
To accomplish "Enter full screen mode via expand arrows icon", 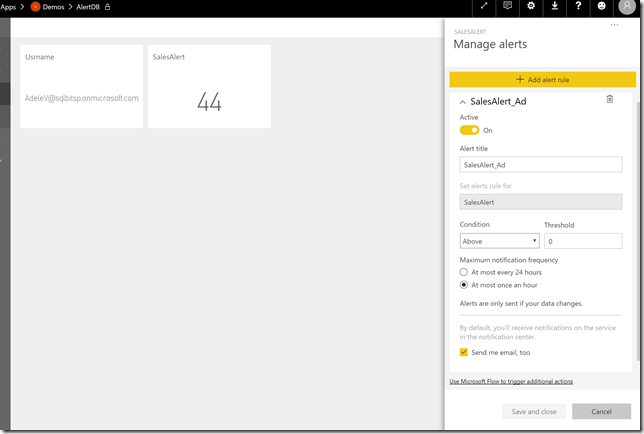I will (x=484, y=6).
